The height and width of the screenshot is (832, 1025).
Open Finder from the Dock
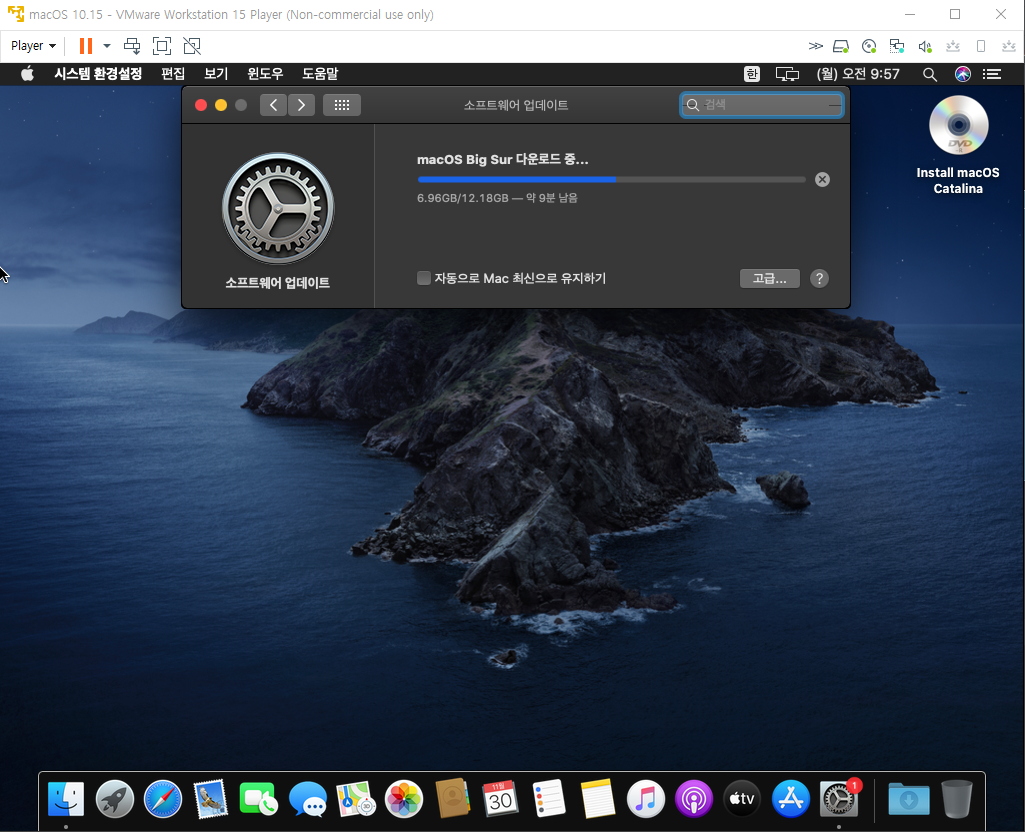pyautogui.click(x=66, y=799)
